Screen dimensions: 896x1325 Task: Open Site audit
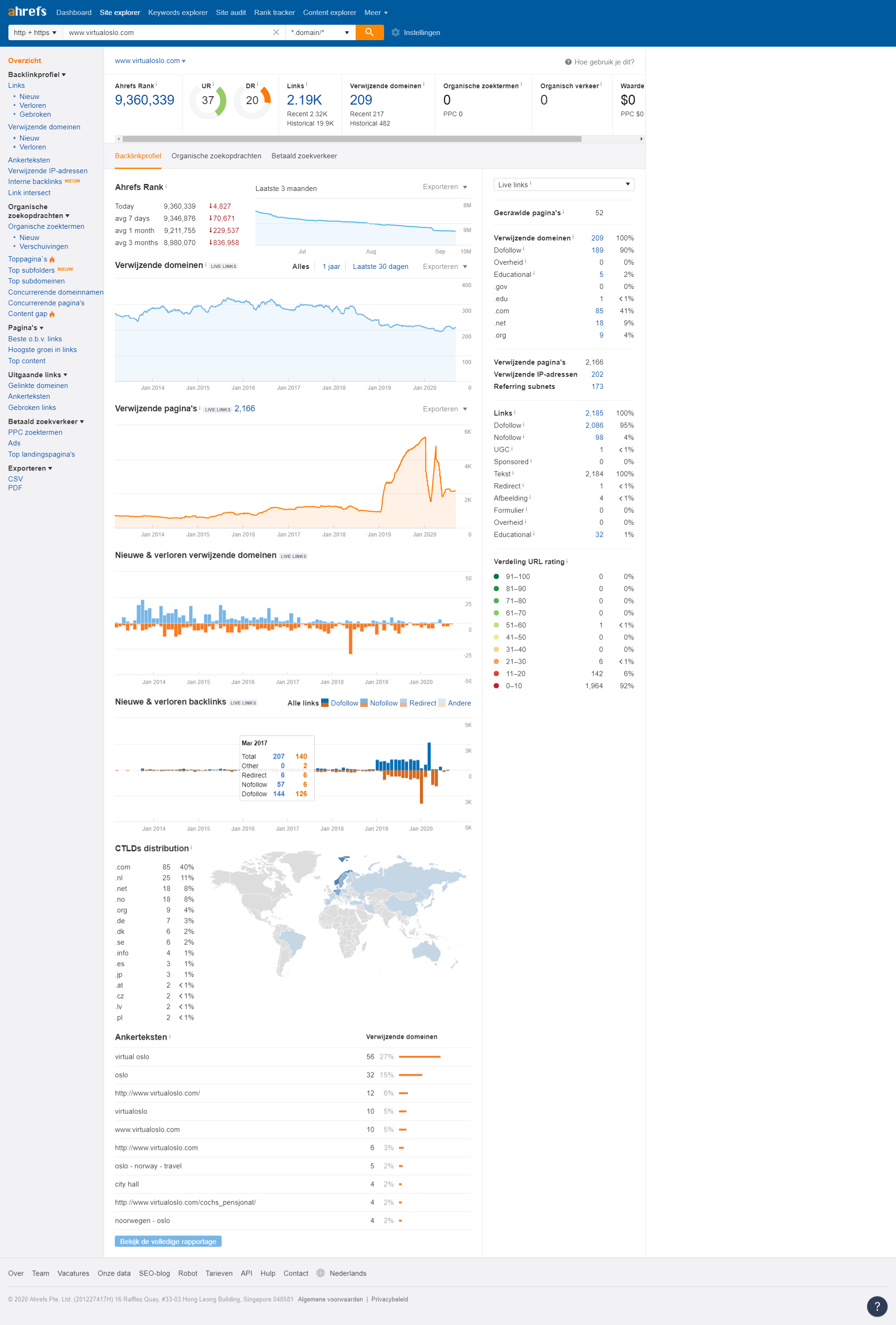[x=231, y=13]
